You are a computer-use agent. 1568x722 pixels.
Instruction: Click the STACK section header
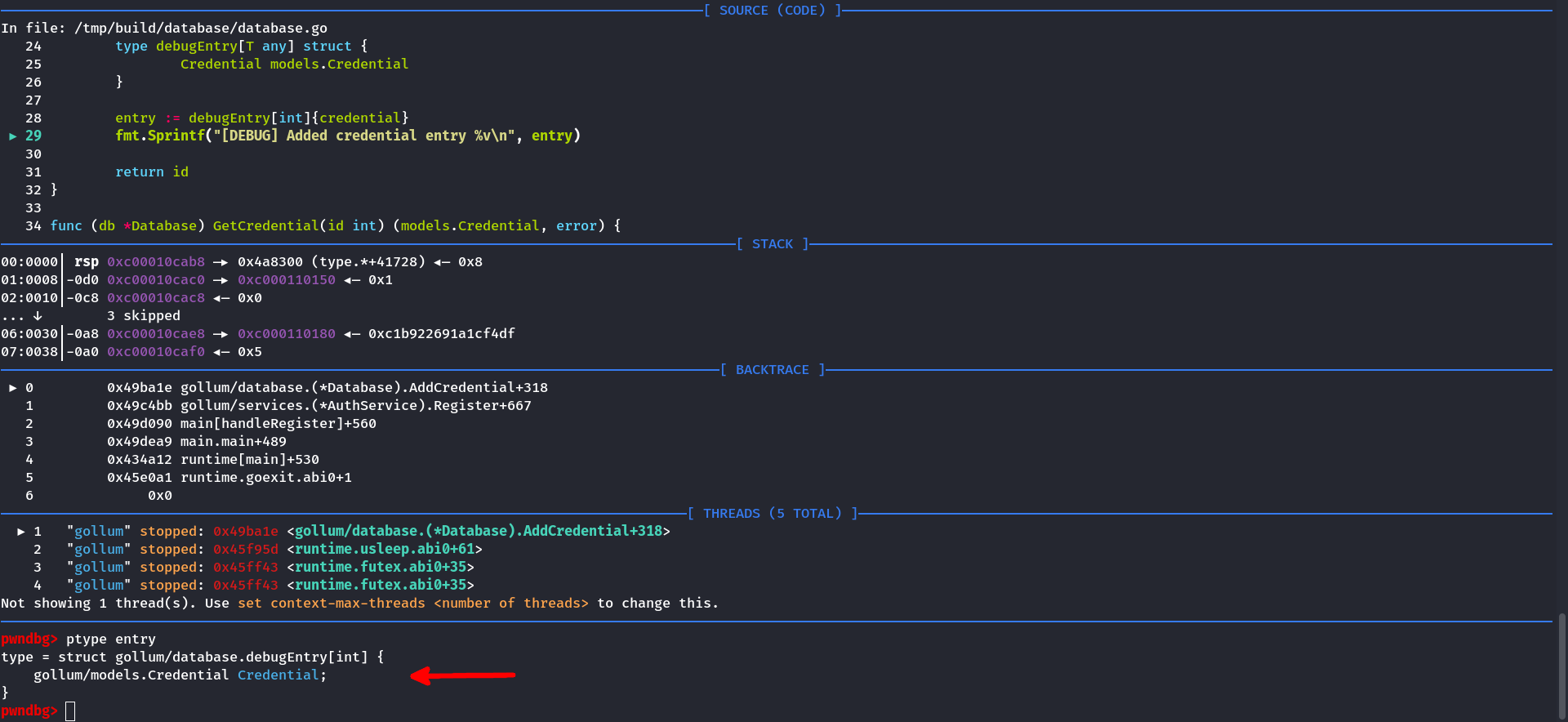tap(773, 244)
